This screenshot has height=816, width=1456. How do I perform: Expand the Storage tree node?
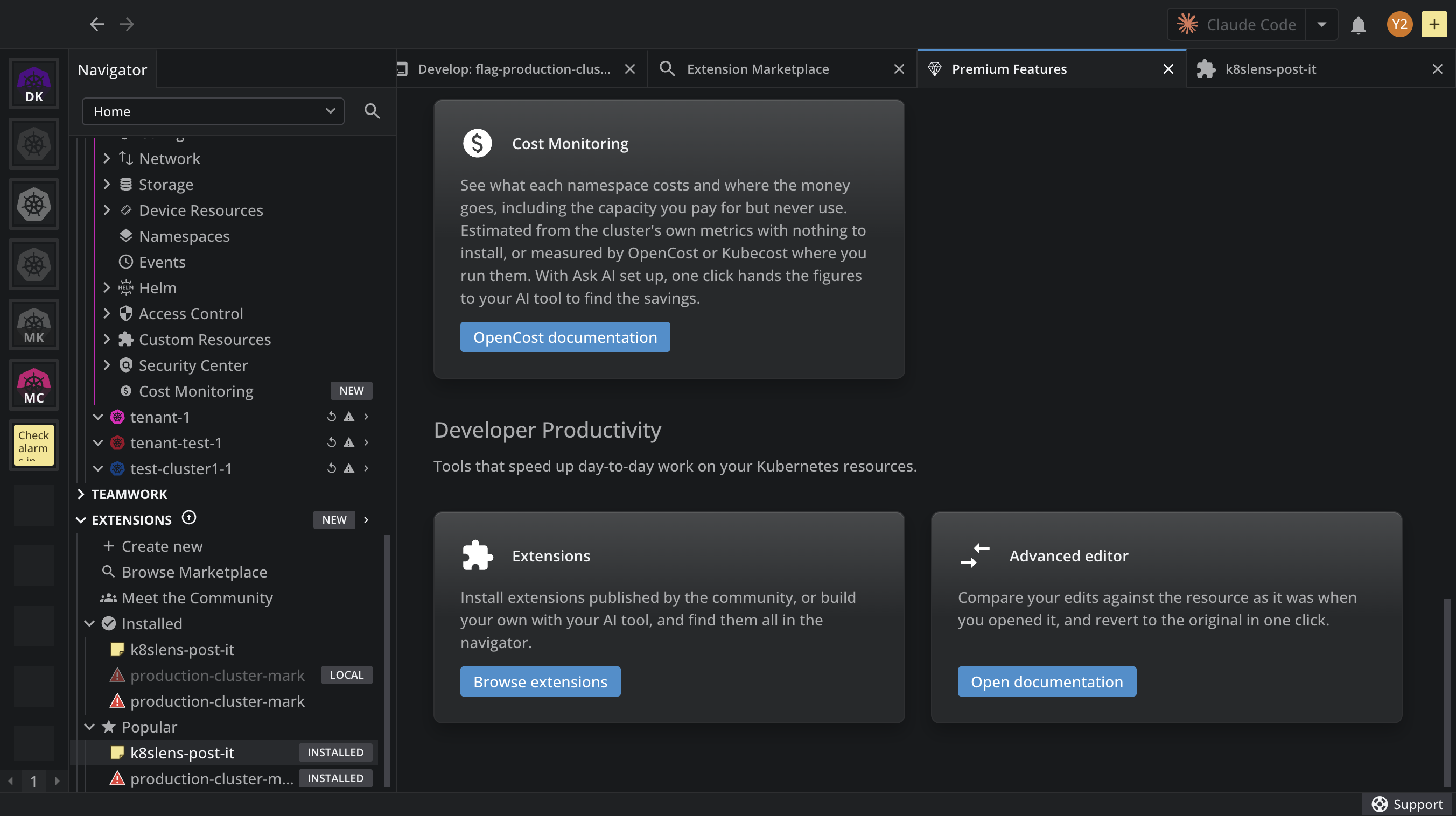point(107,184)
